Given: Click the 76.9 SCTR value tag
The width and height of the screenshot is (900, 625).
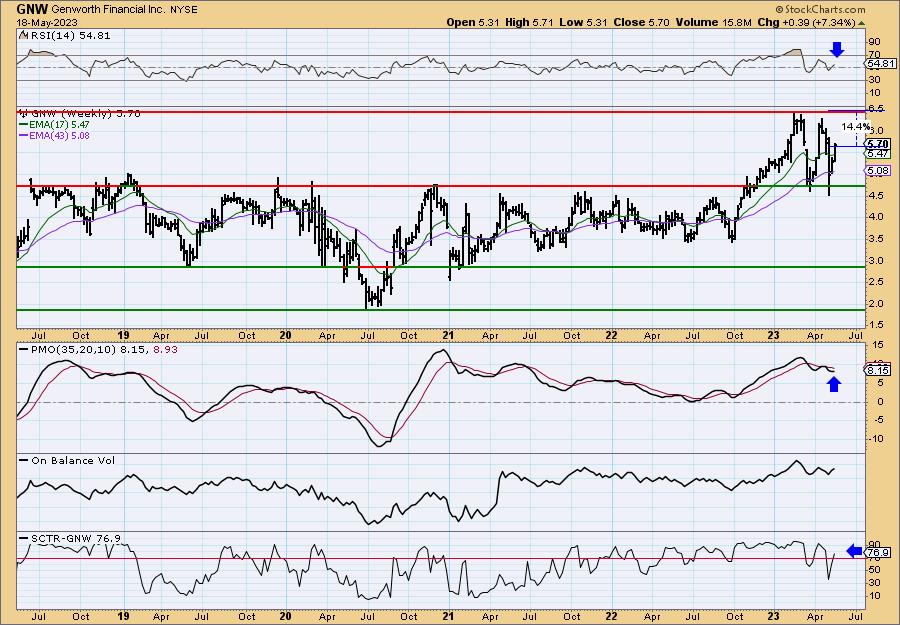Looking at the screenshot, I should click(879, 553).
